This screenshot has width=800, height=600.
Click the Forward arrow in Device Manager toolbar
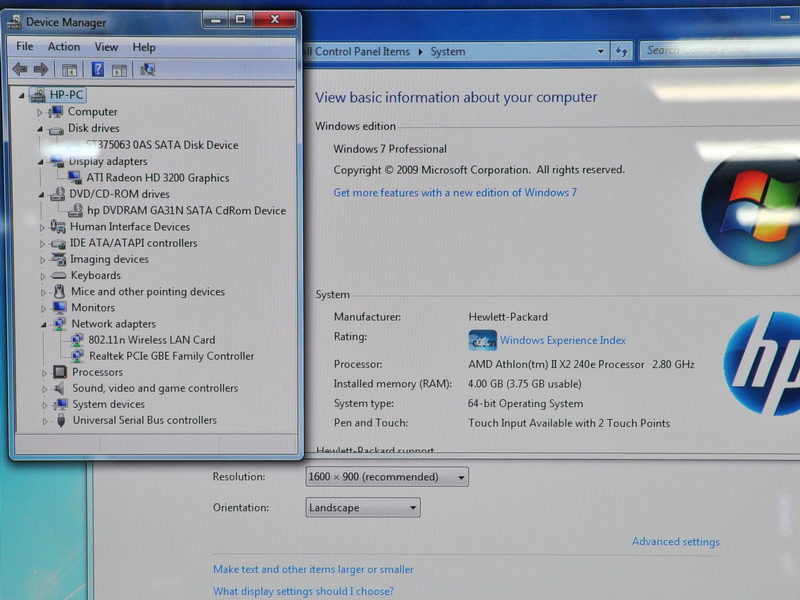click(41, 69)
